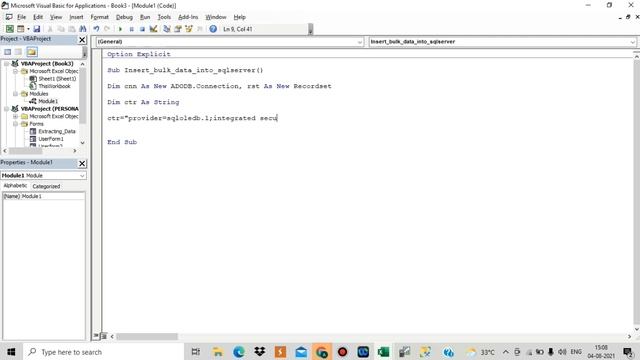Image resolution: width=640 pixels, height=360 pixels.
Task: Save the workbook with the floppy icon
Action: (x=37, y=29)
